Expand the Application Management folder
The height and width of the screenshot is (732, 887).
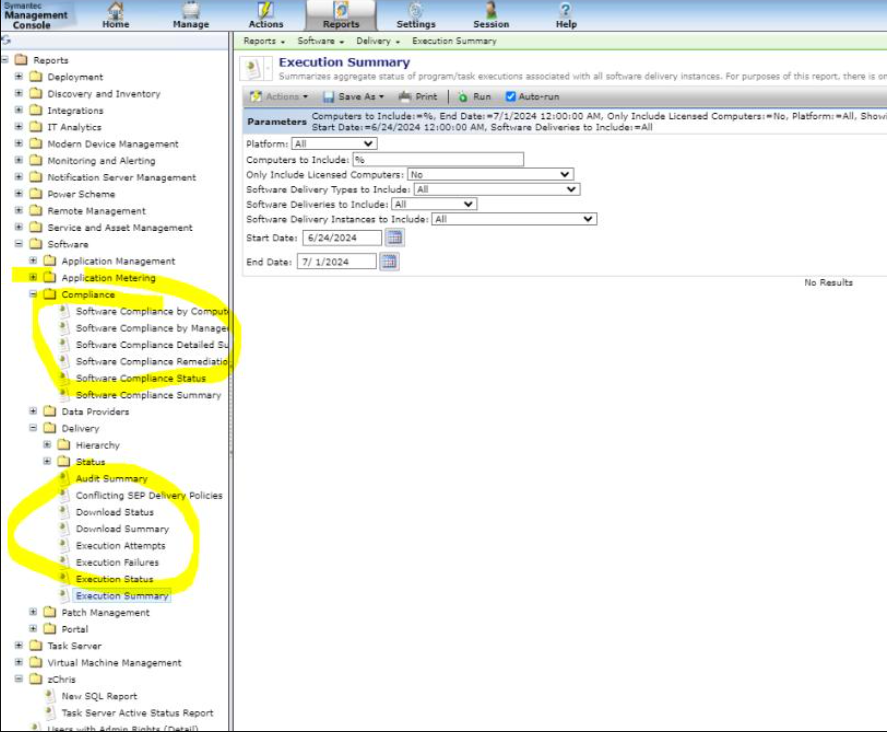tap(33, 260)
